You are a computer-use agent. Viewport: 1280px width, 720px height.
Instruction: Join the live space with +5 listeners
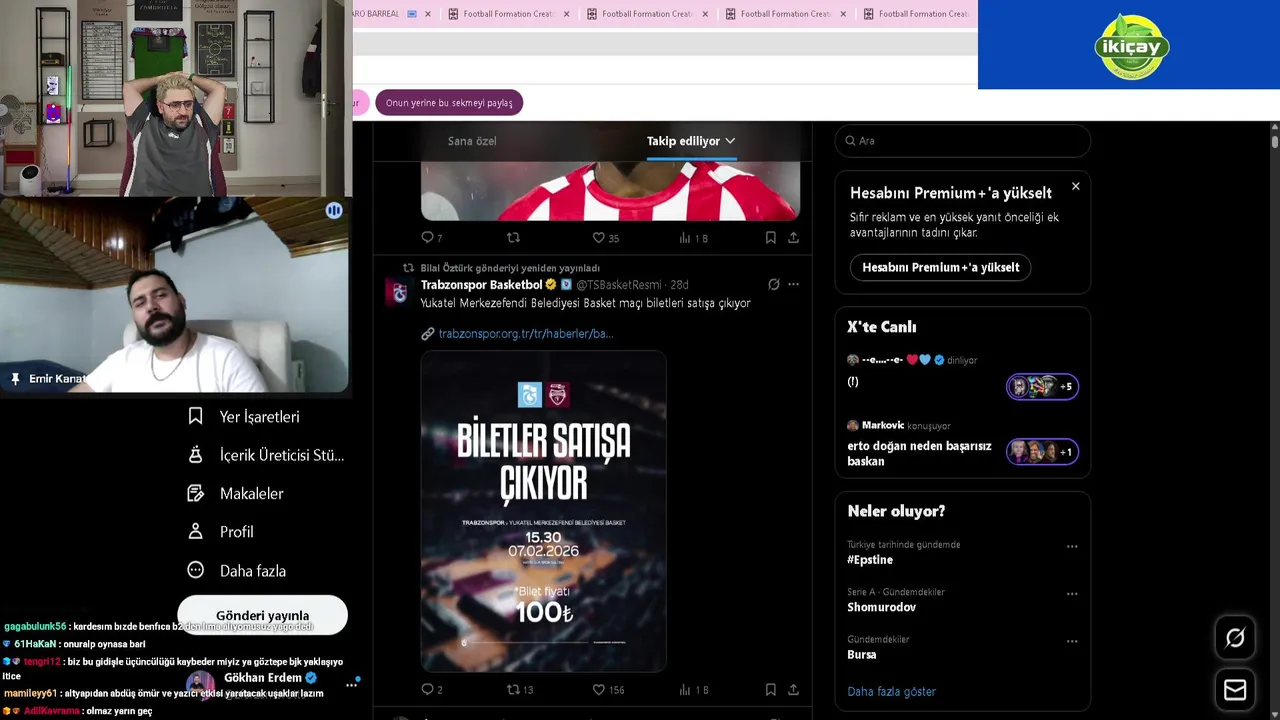pyautogui.click(x=1042, y=386)
